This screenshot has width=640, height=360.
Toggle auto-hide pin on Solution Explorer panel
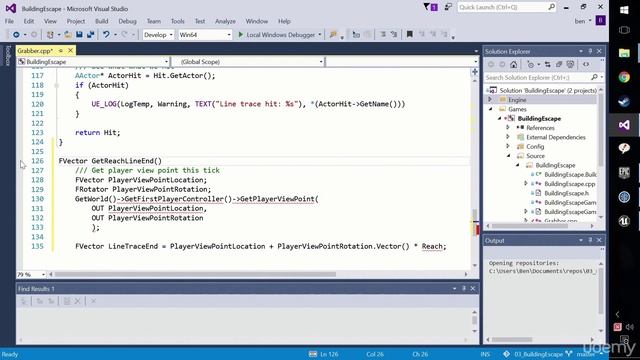(x=590, y=51)
